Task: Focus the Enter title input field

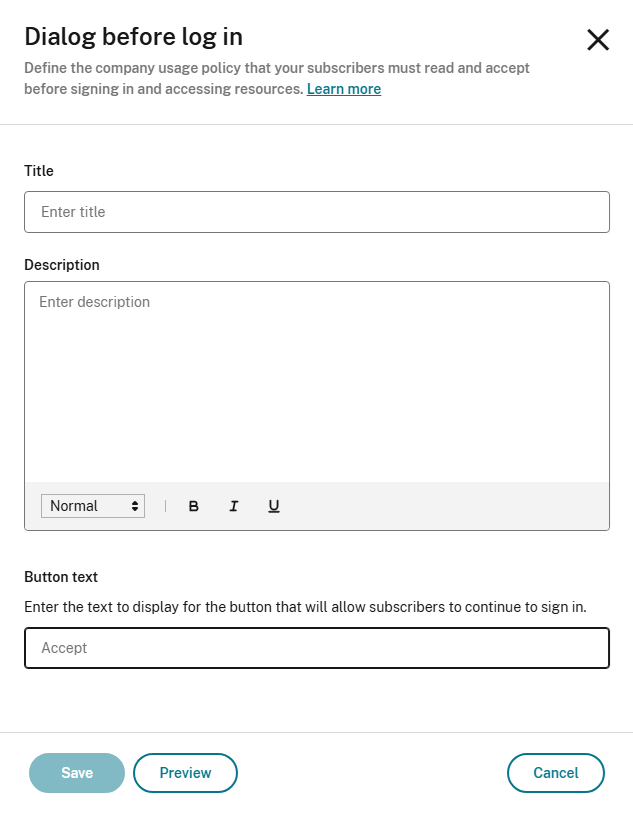Action: point(316,212)
